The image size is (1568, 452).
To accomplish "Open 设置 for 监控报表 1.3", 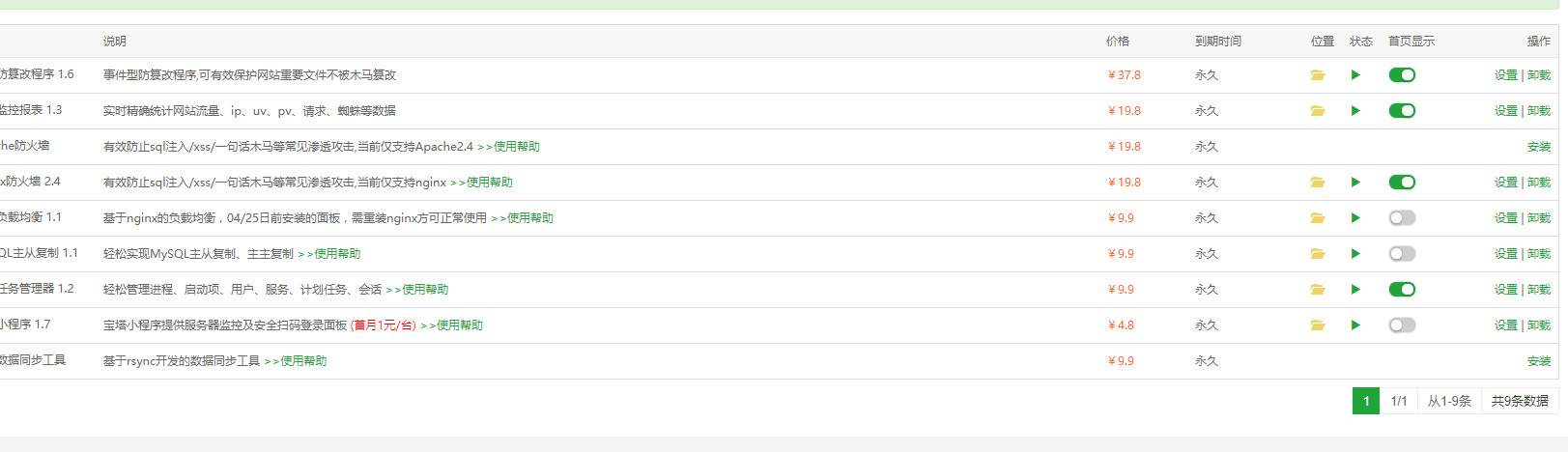I will [x=1505, y=111].
